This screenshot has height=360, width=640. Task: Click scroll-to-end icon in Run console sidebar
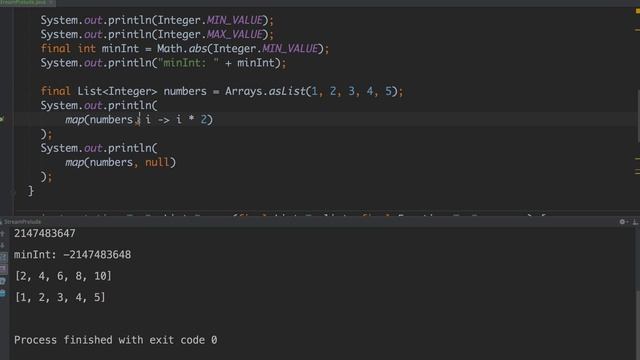[3, 269]
